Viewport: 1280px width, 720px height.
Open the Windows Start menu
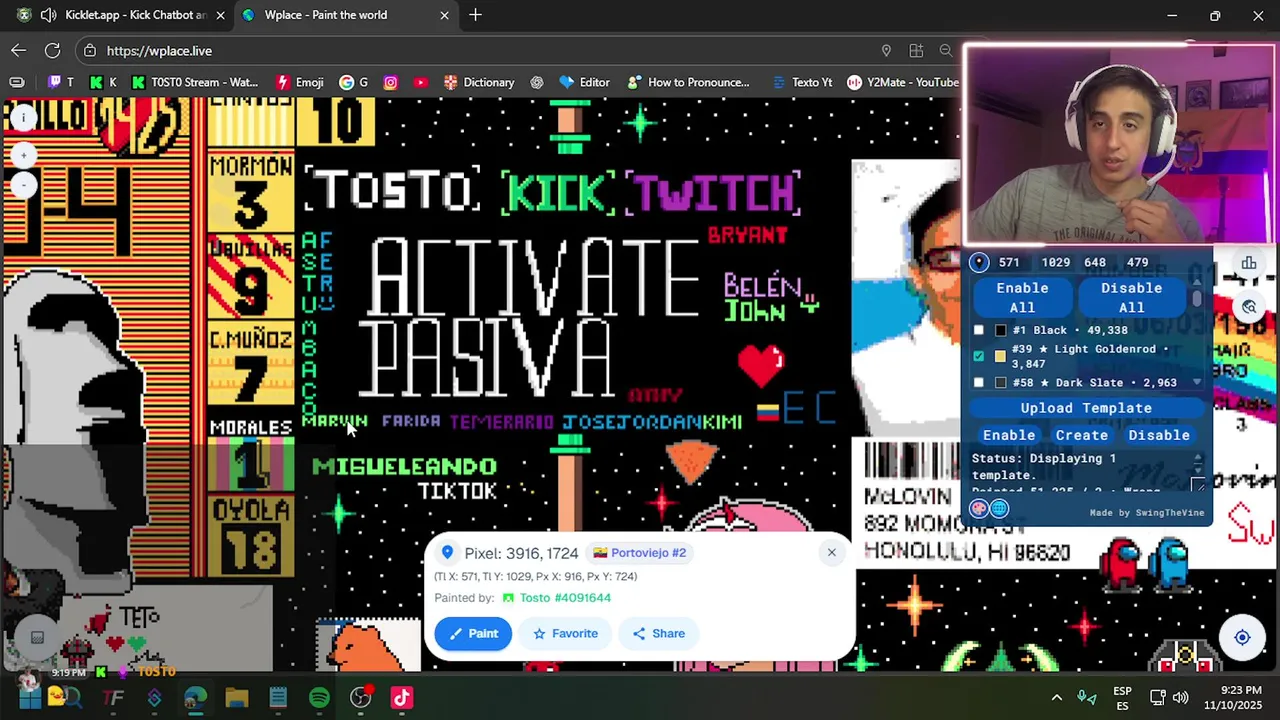29,697
